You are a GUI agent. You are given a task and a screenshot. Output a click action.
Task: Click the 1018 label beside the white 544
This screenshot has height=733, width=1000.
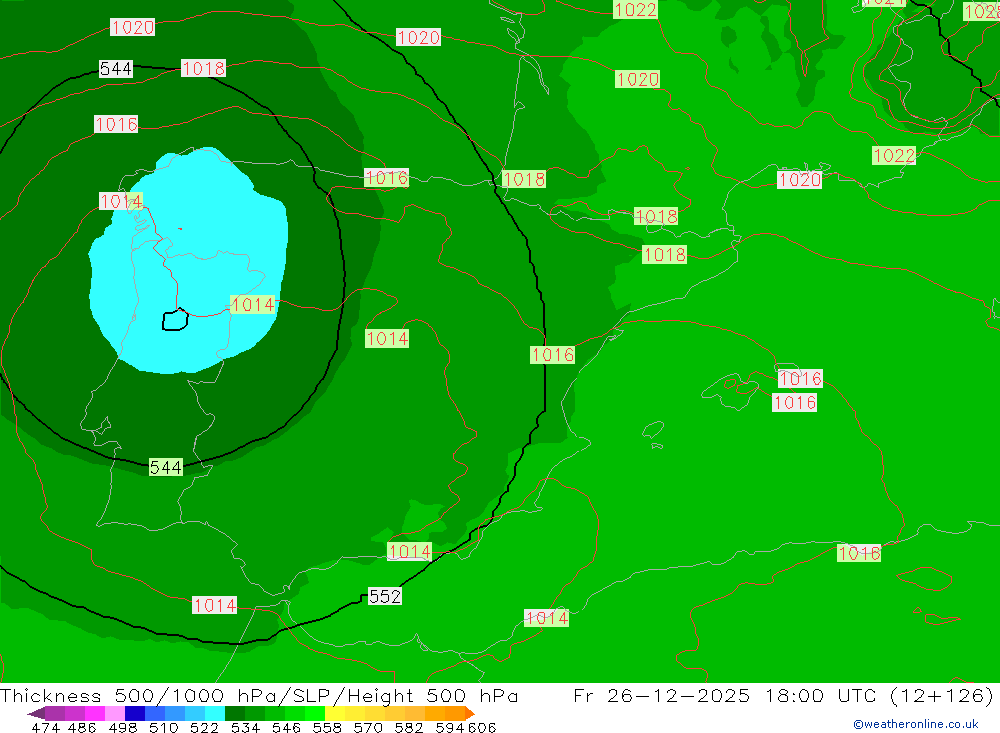click(x=203, y=68)
